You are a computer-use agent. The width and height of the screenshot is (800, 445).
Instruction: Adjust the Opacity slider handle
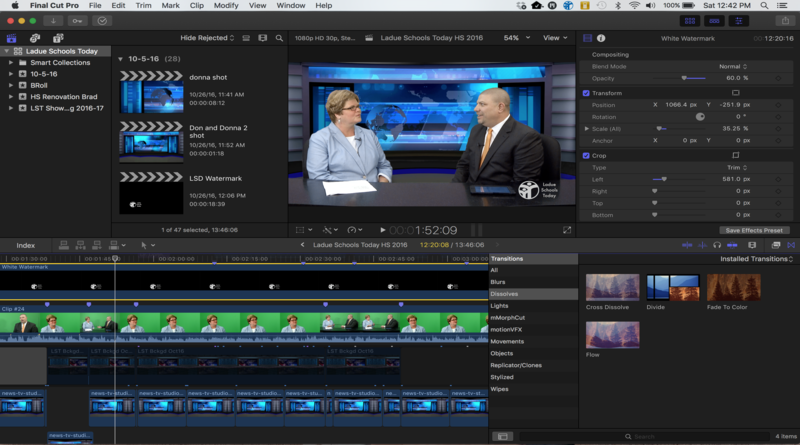(x=684, y=78)
